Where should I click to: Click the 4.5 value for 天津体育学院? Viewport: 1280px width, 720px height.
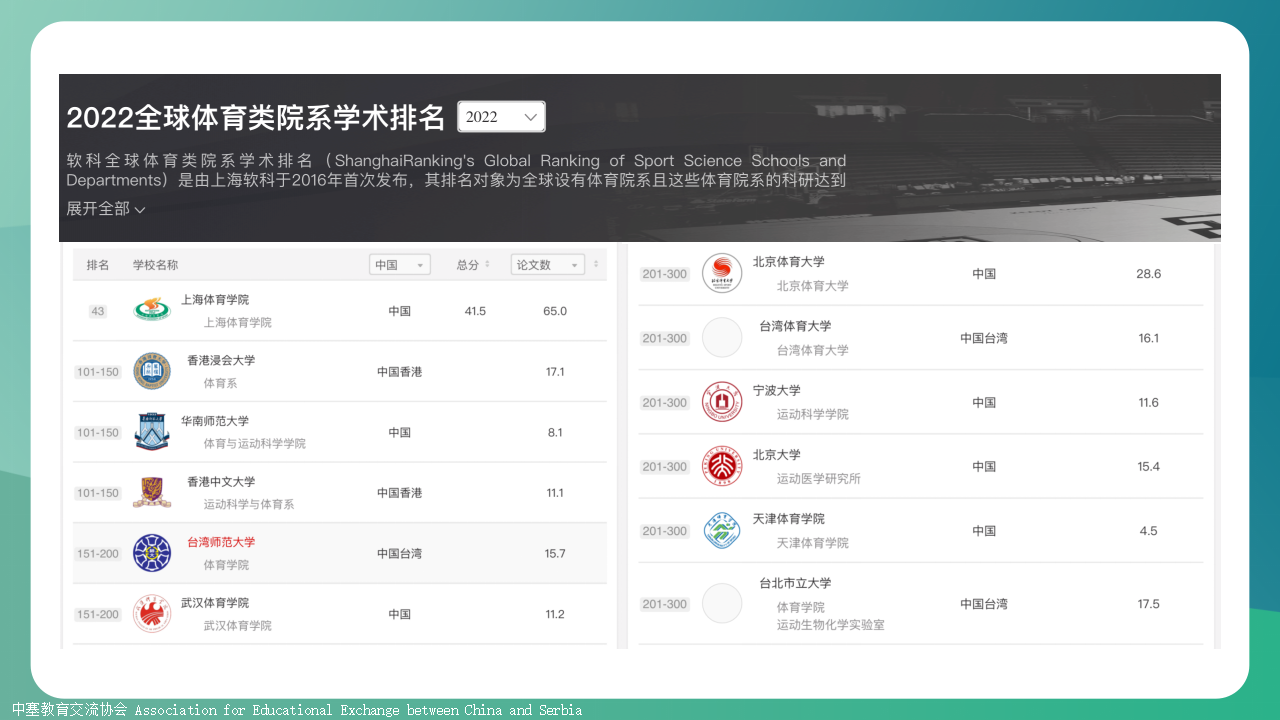pos(1149,531)
